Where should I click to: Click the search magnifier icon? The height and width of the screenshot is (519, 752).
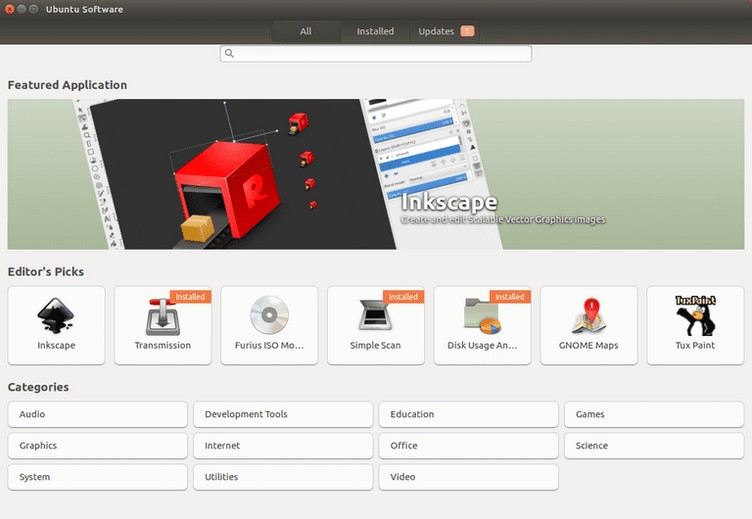point(229,53)
